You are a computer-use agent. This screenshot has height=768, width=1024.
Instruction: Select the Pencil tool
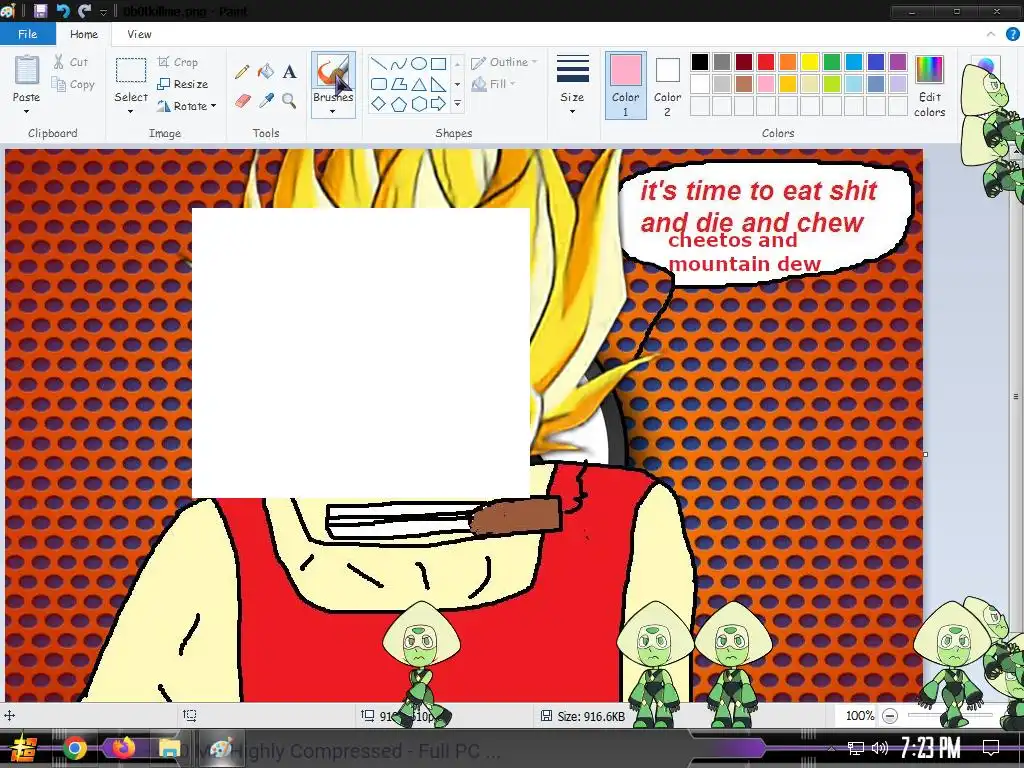coord(242,72)
